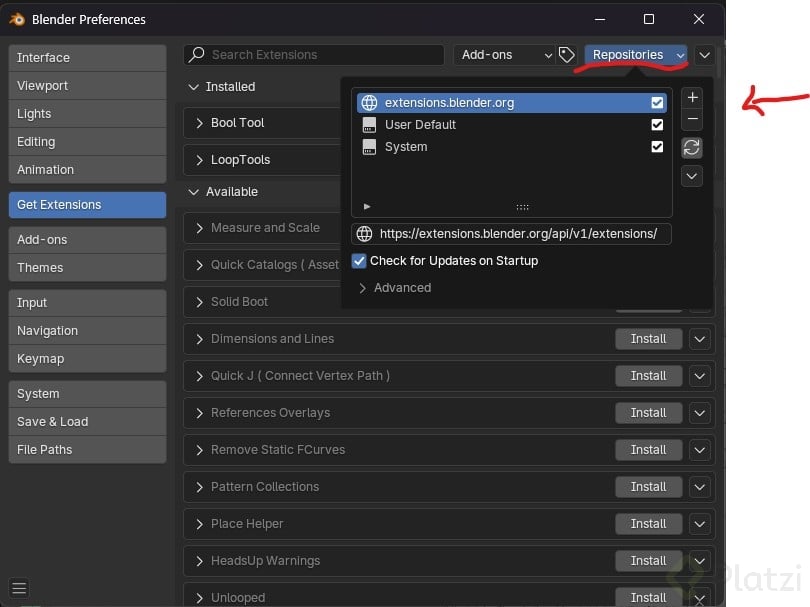Collapse the Installed section

click(193, 87)
